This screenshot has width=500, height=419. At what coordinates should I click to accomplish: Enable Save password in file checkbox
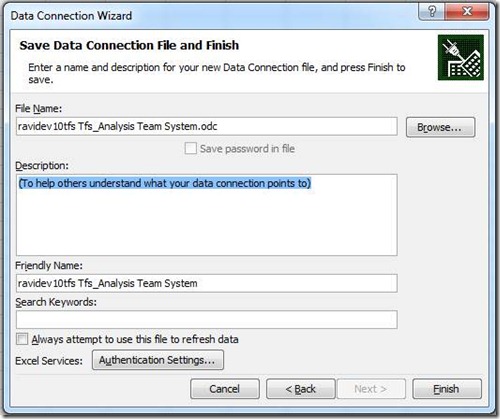click(x=190, y=148)
